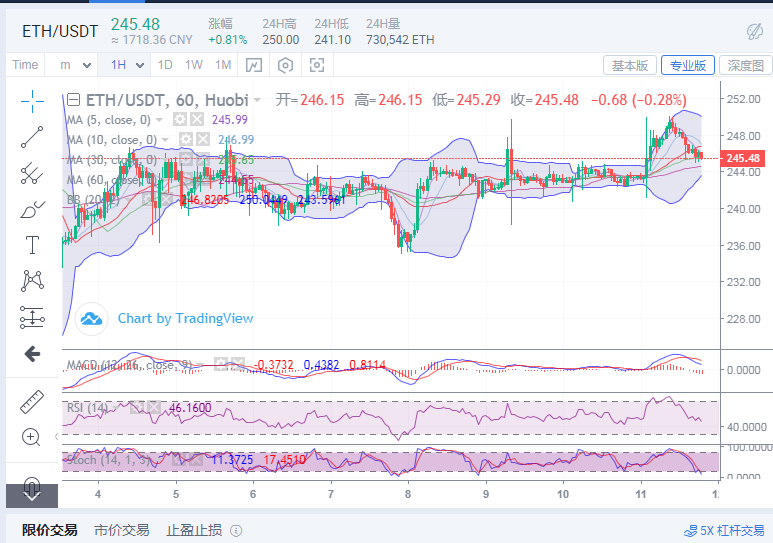Viewport: 773px width, 543px height.
Task: Click the zoom in magnifier tool
Action: (32, 437)
